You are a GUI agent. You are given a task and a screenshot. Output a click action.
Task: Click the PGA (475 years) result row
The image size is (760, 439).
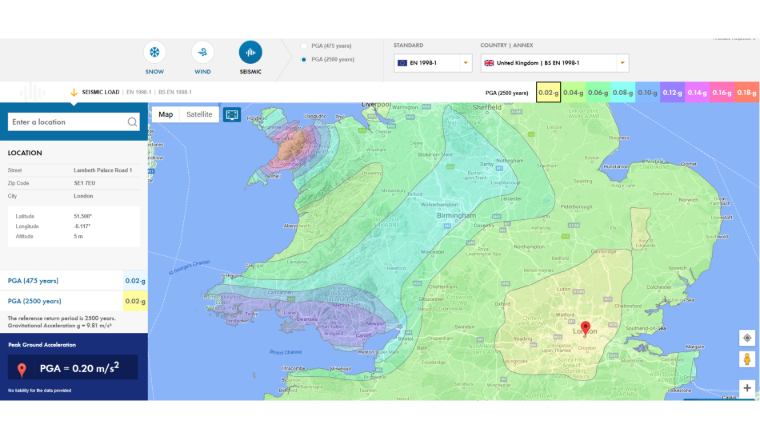click(x=74, y=281)
